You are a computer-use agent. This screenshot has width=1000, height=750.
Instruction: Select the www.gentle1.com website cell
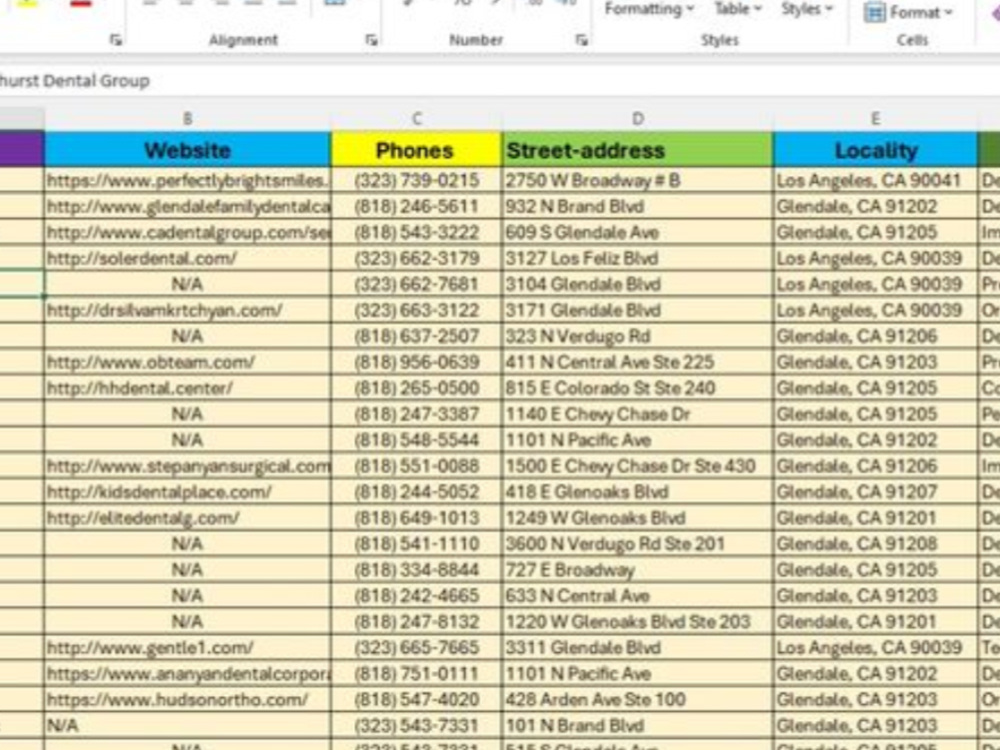click(188, 648)
